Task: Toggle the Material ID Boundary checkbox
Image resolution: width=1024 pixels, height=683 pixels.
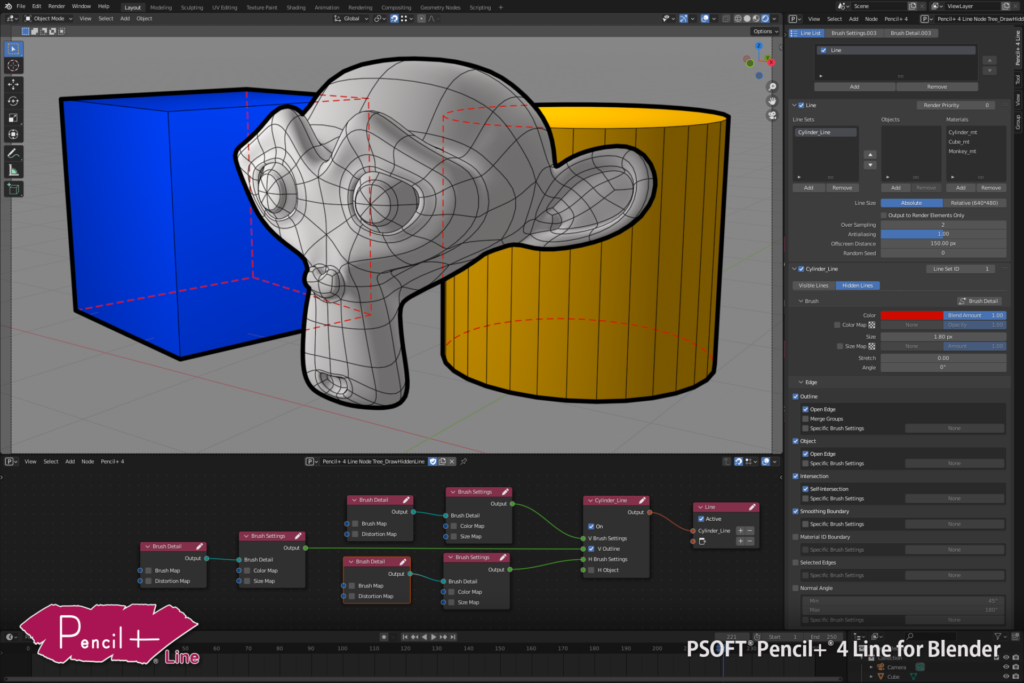Action: [795, 537]
